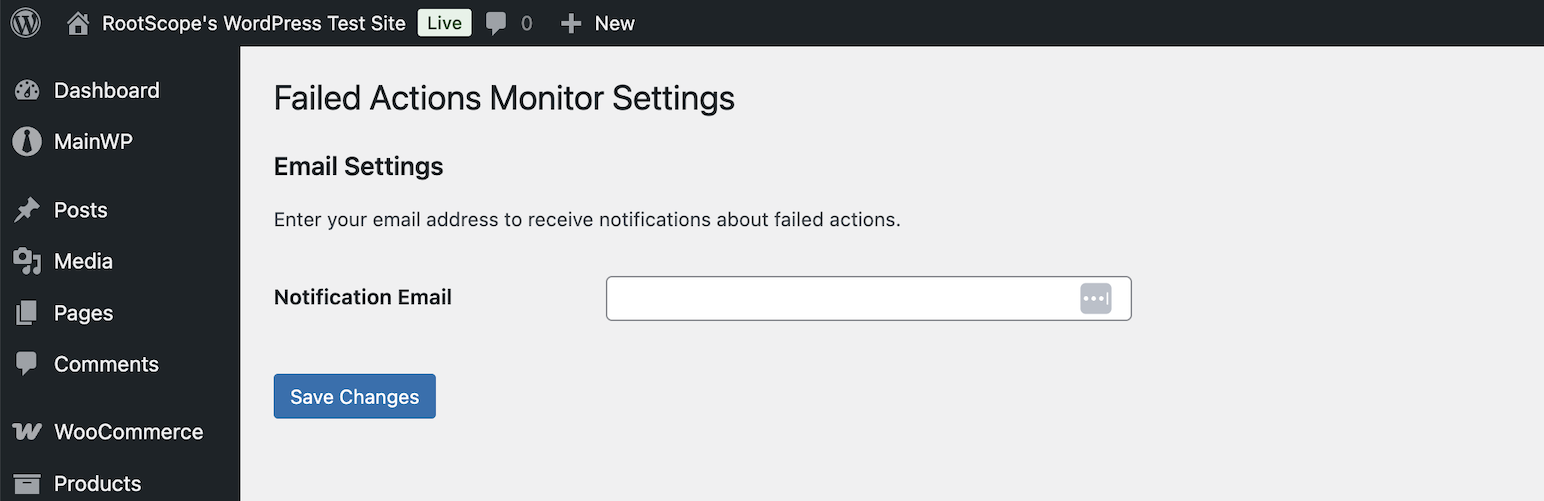Click the Posts pushpin icon
This screenshot has width=1544, height=501.
[x=27, y=210]
